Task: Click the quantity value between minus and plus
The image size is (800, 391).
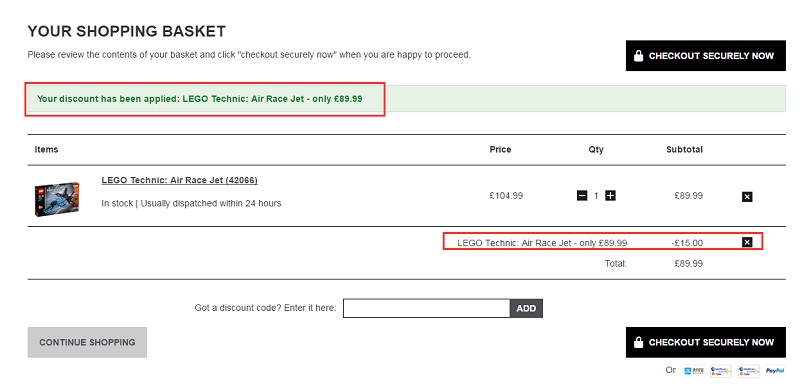Action: pyautogui.click(x=596, y=196)
